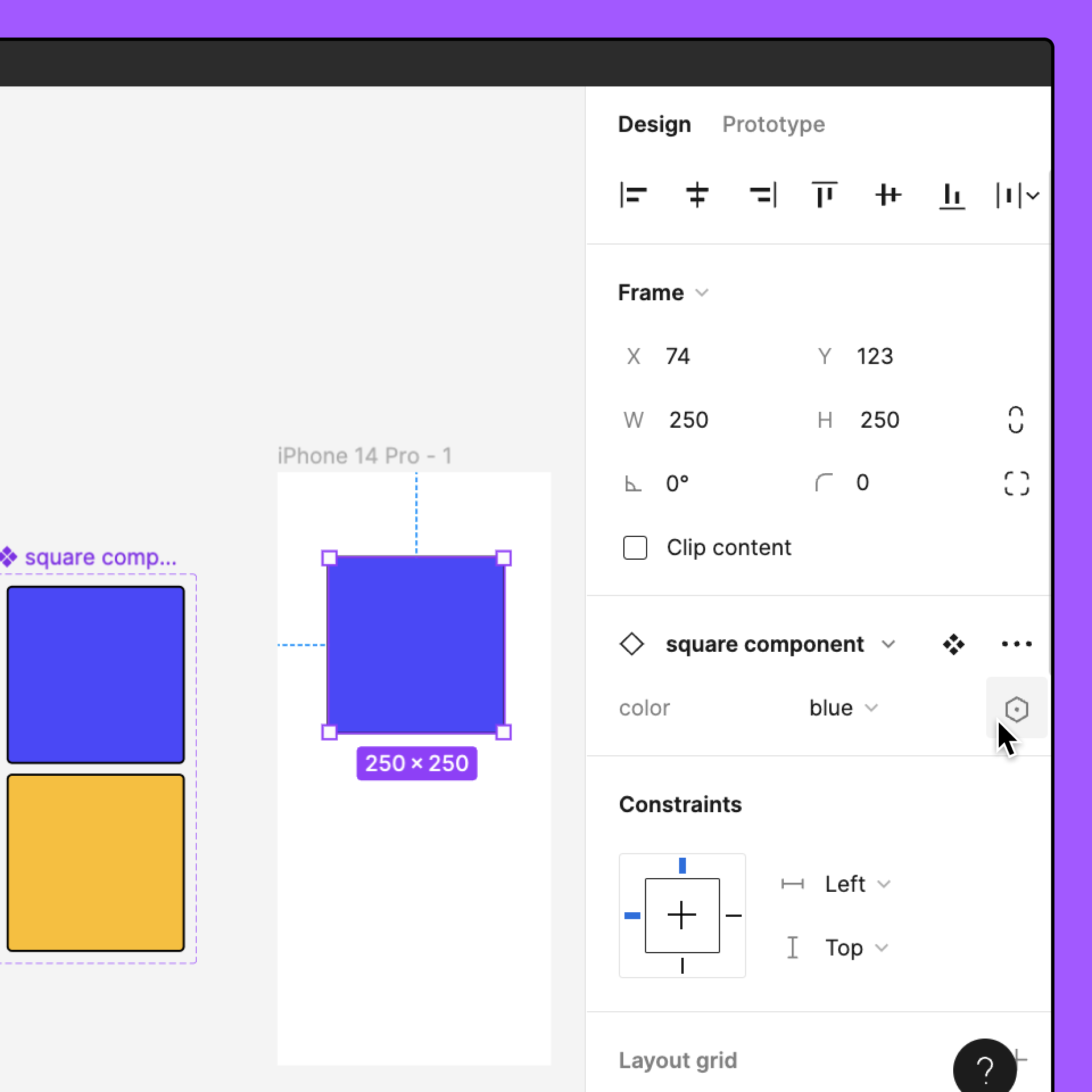Click the align horizontal centers icon
The height and width of the screenshot is (1092, 1092).
coord(697,195)
